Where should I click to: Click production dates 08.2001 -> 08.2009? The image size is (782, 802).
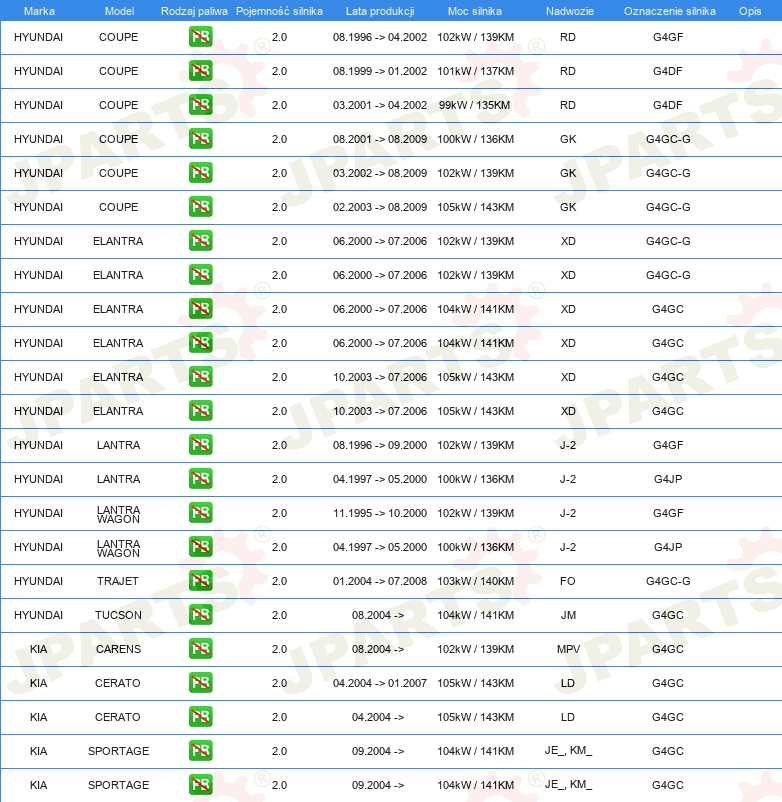click(x=379, y=139)
